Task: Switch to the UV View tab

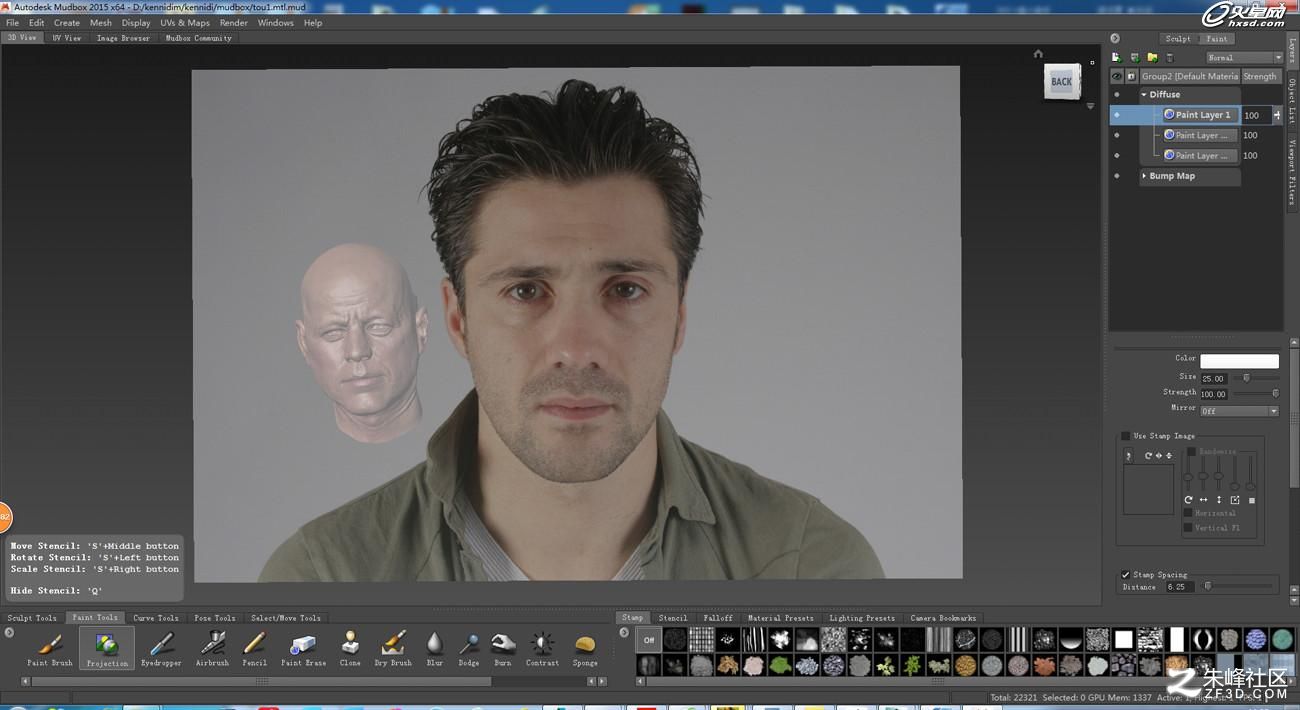Action: (67, 38)
